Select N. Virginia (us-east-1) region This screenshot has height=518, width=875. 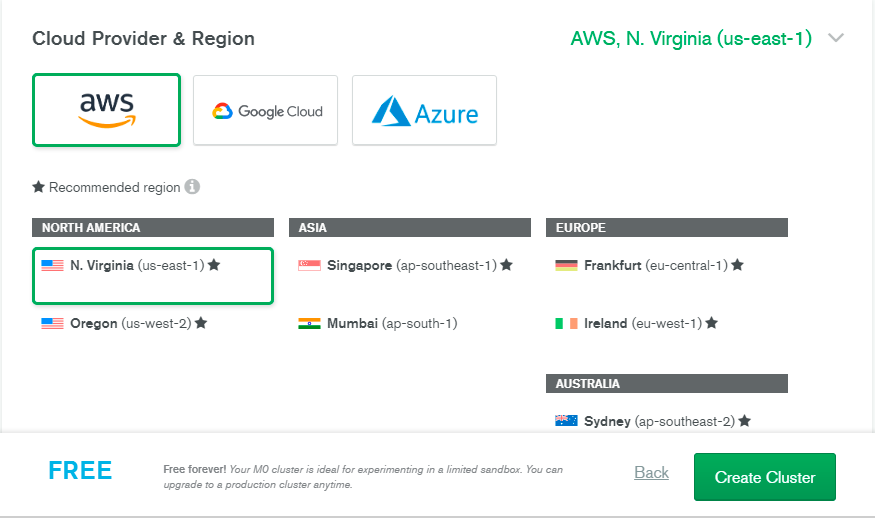coord(153,276)
